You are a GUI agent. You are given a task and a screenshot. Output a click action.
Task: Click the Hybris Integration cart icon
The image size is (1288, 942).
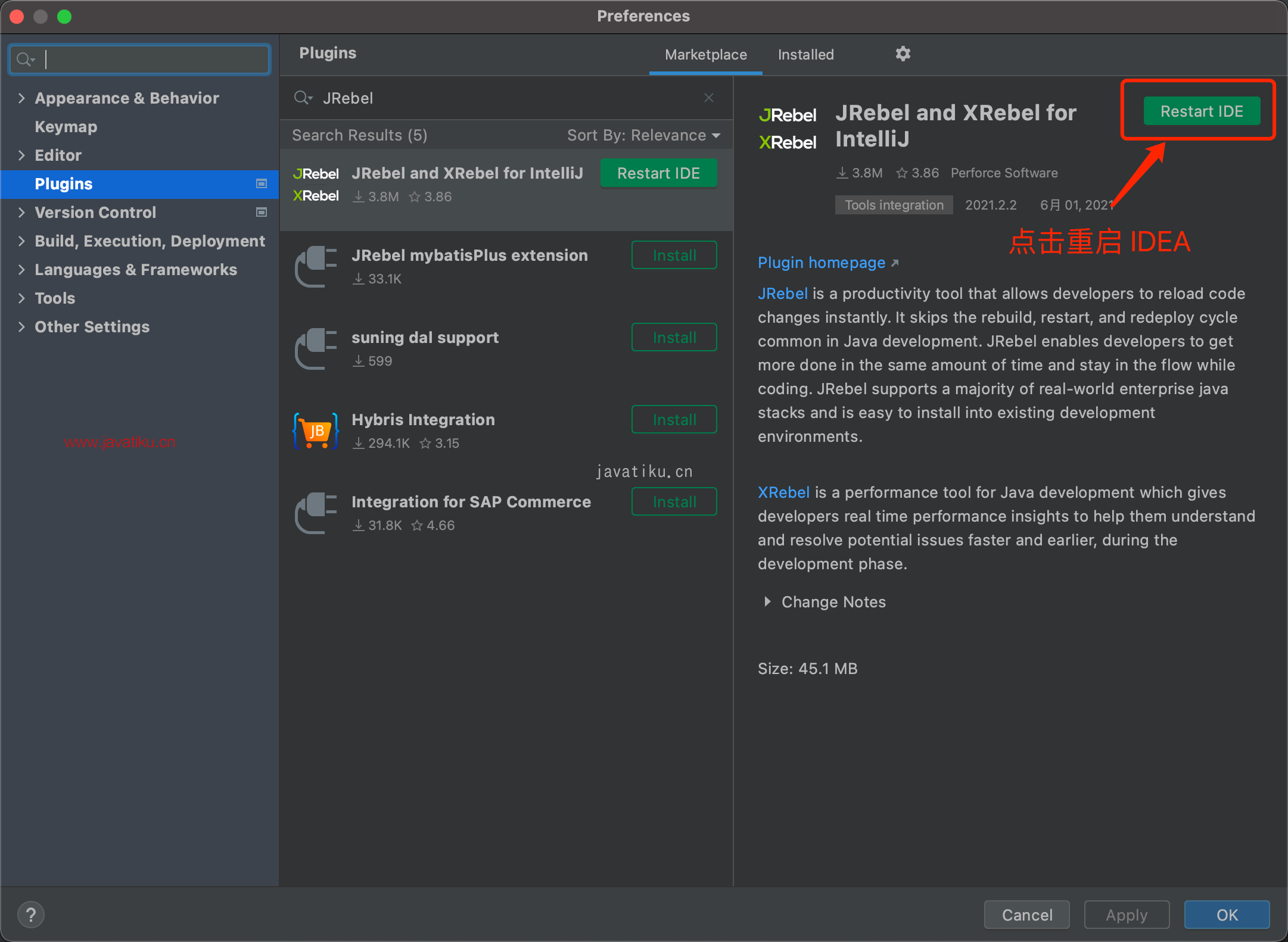click(316, 431)
